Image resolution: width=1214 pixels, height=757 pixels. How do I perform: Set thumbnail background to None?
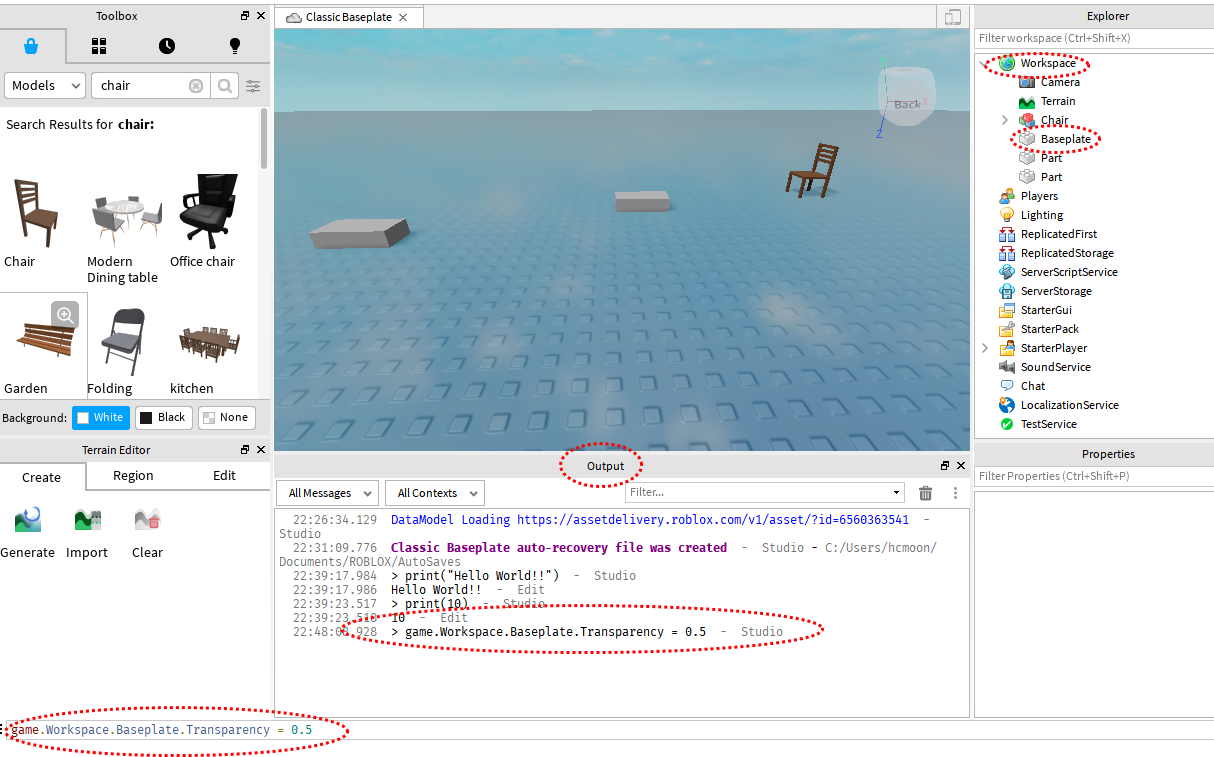tap(226, 418)
